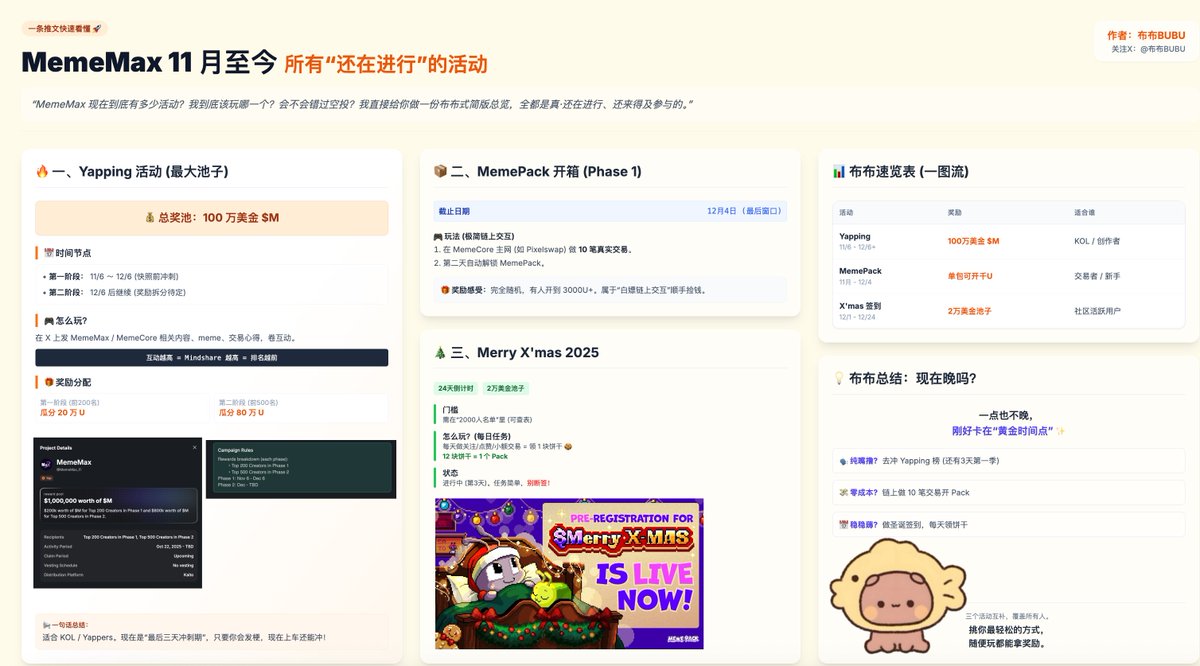Click the '一句话总结' summary box
The width and height of the screenshot is (1200, 666).
[211, 630]
